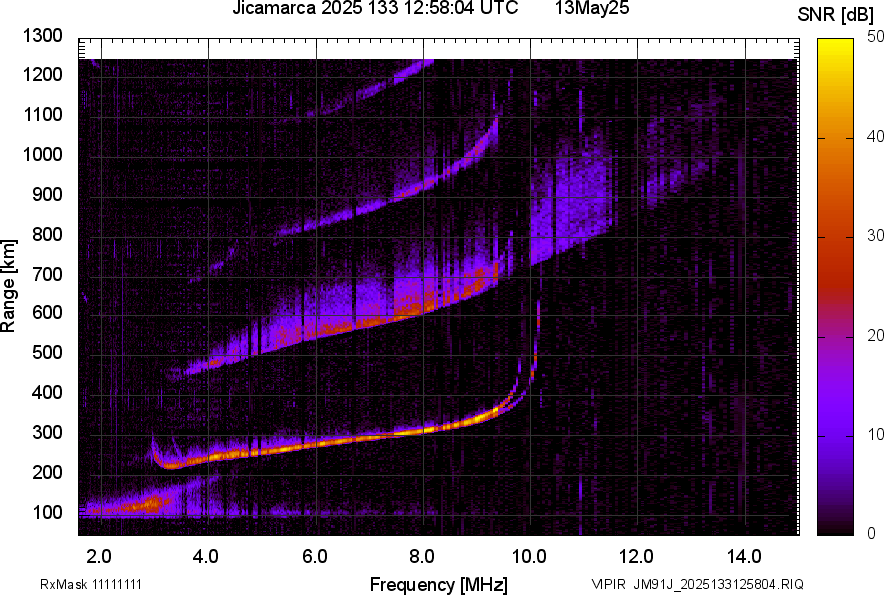This screenshot has height=595, width=884.
Task: Click the SNR color scale bar
Action: pyautogui.click(x=835, y=287)
